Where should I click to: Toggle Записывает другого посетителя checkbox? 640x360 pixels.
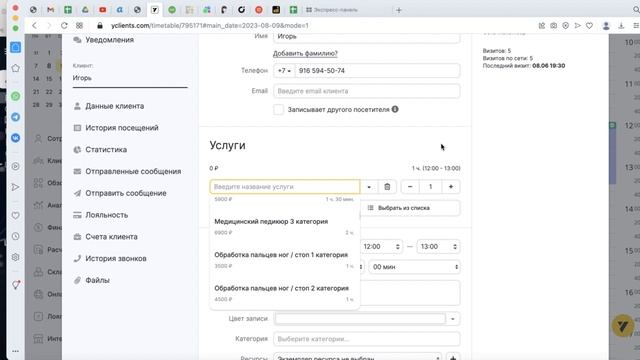278,109
